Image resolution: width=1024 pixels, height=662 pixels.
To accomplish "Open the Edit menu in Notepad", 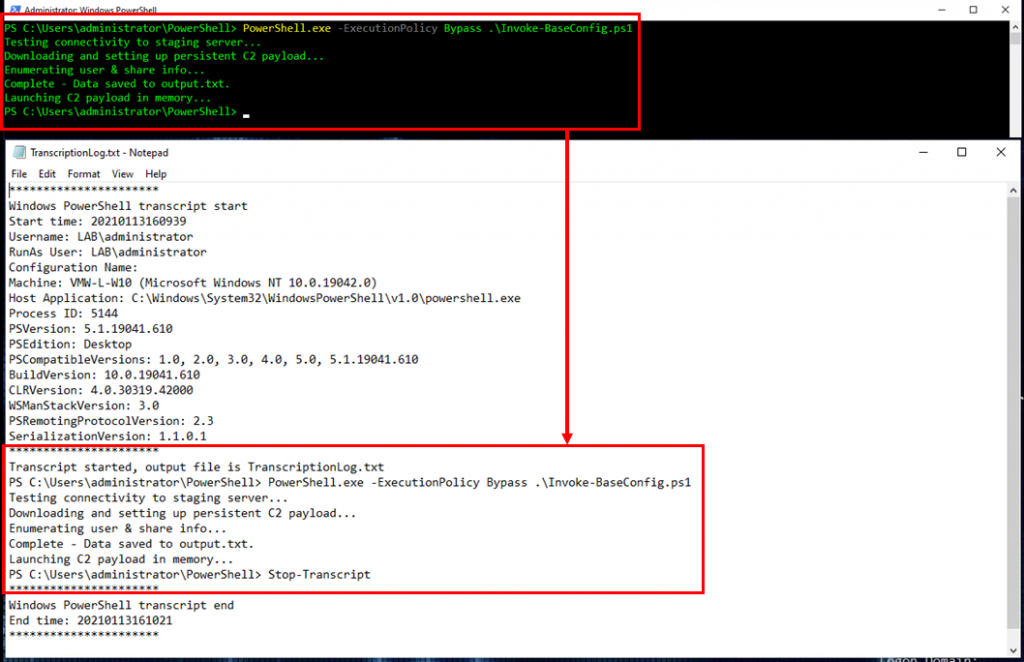I will pyautogui.click(x=46, y=174).
